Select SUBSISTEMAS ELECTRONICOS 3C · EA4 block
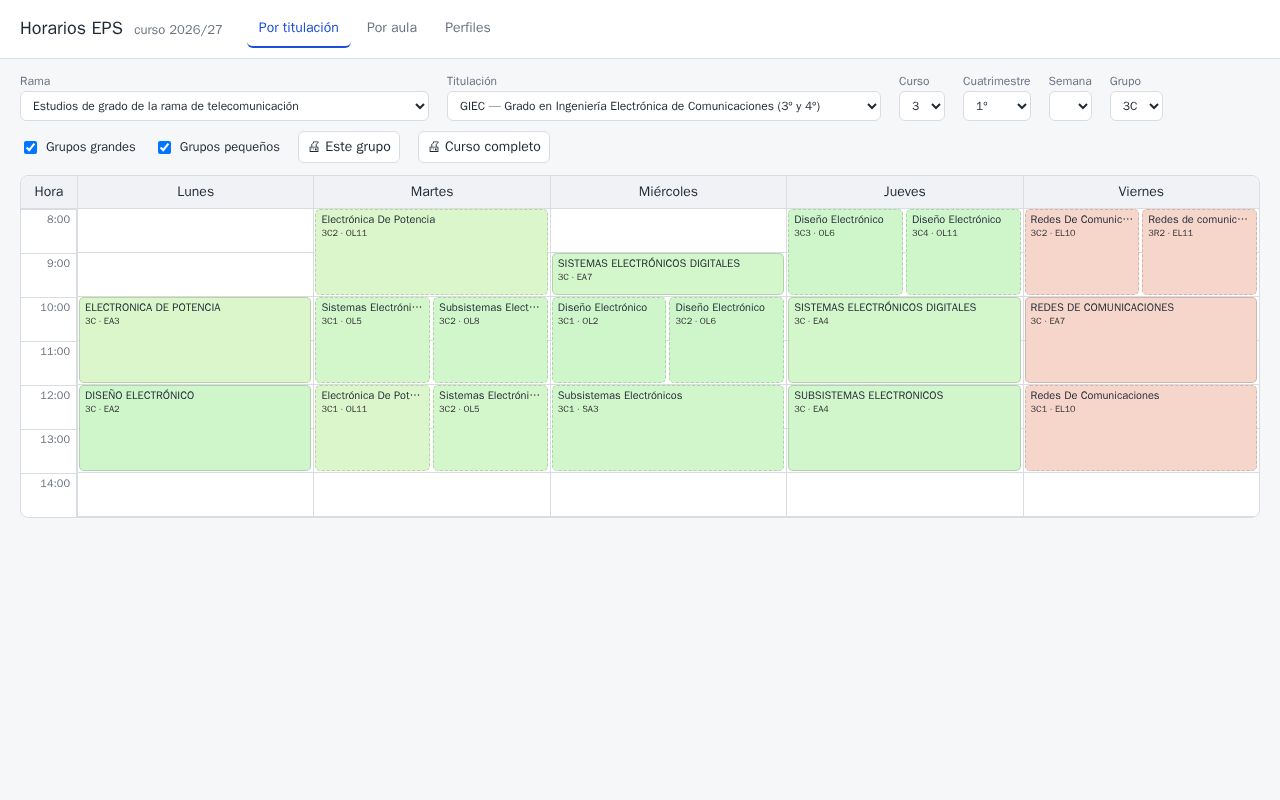 904,428
